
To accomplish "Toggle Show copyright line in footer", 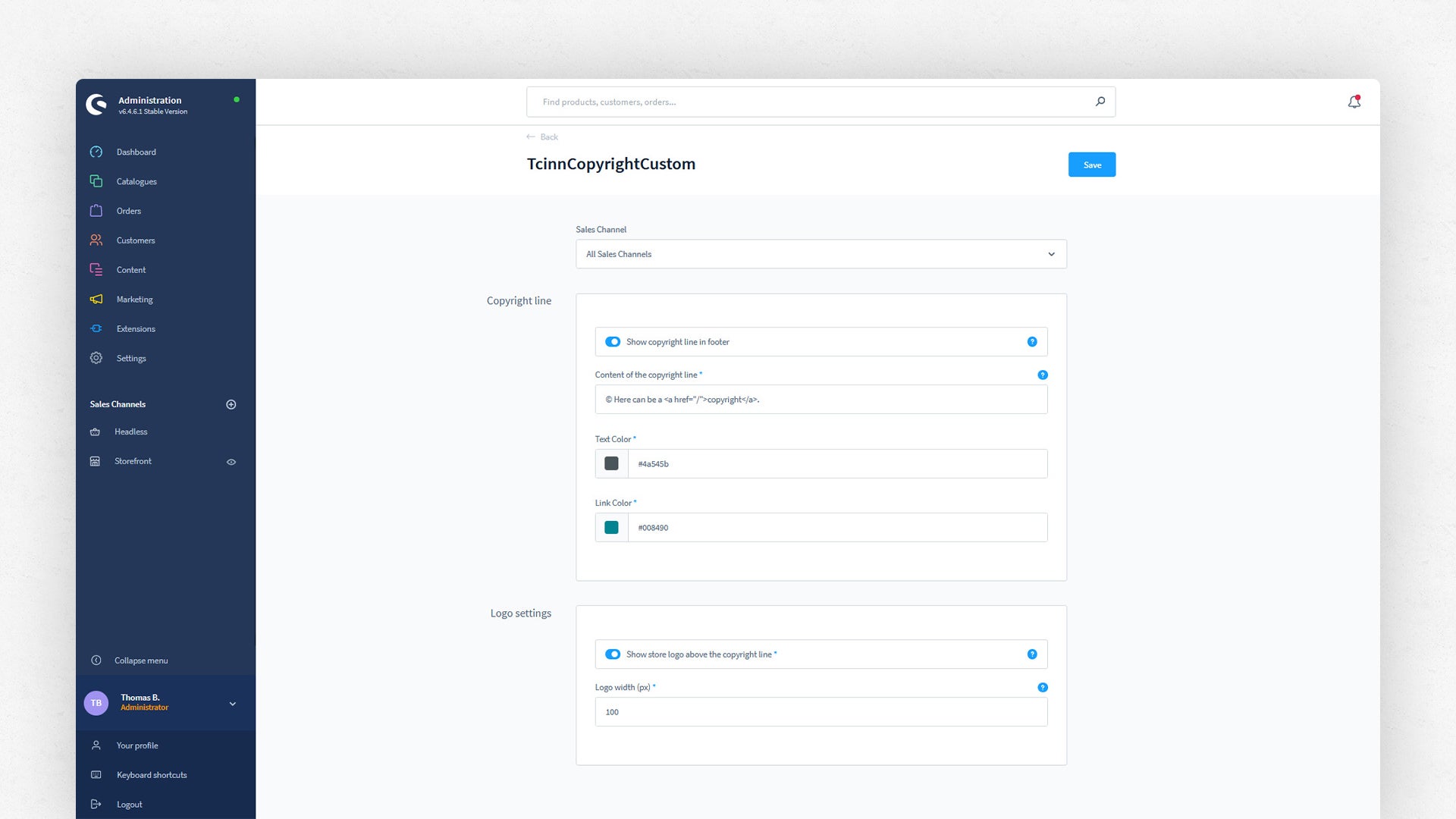I will tap(612, 341).
